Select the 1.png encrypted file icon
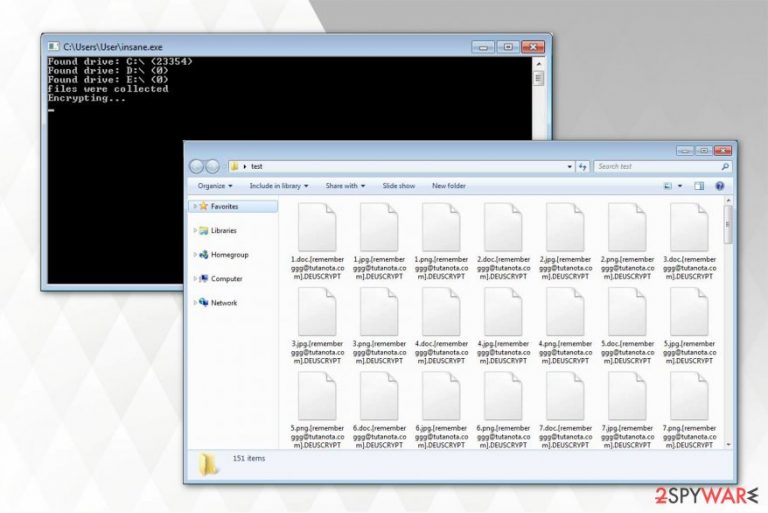Image resolution: width=768 pixels, height=513 pixels. pyautogui.click(x=441, y=227)
